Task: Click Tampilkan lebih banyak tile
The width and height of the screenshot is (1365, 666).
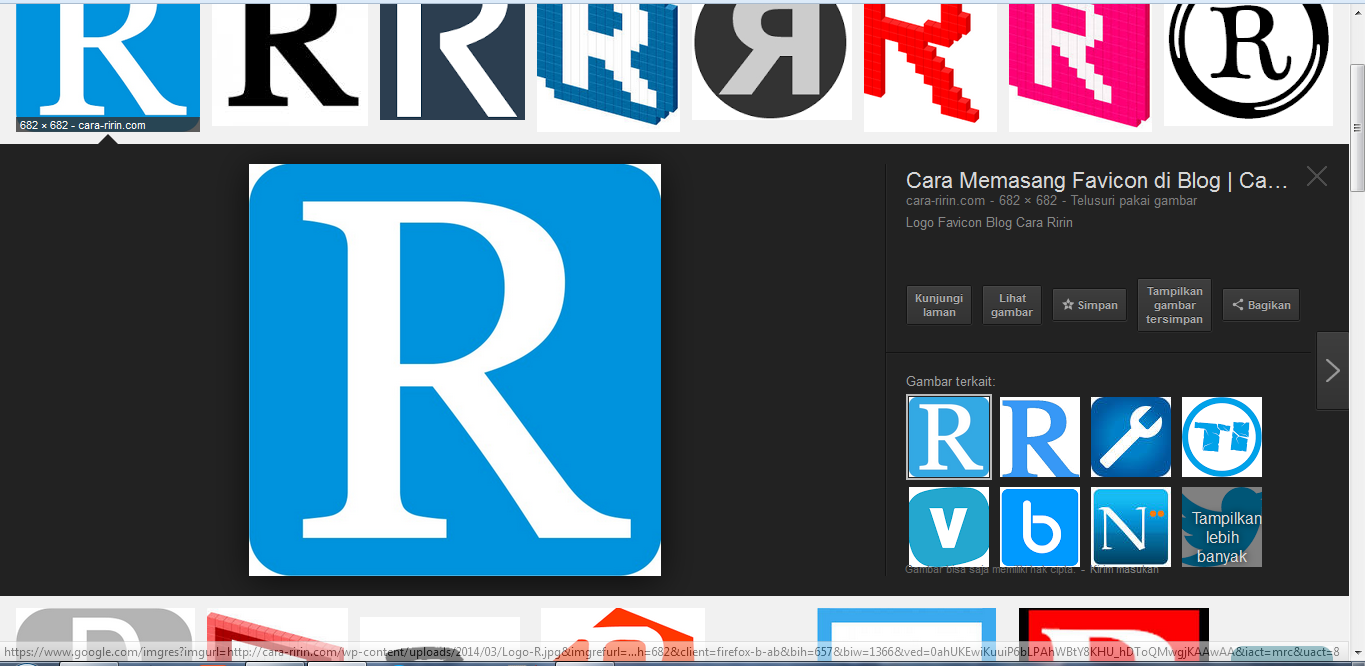Action: click(1222, 527)
